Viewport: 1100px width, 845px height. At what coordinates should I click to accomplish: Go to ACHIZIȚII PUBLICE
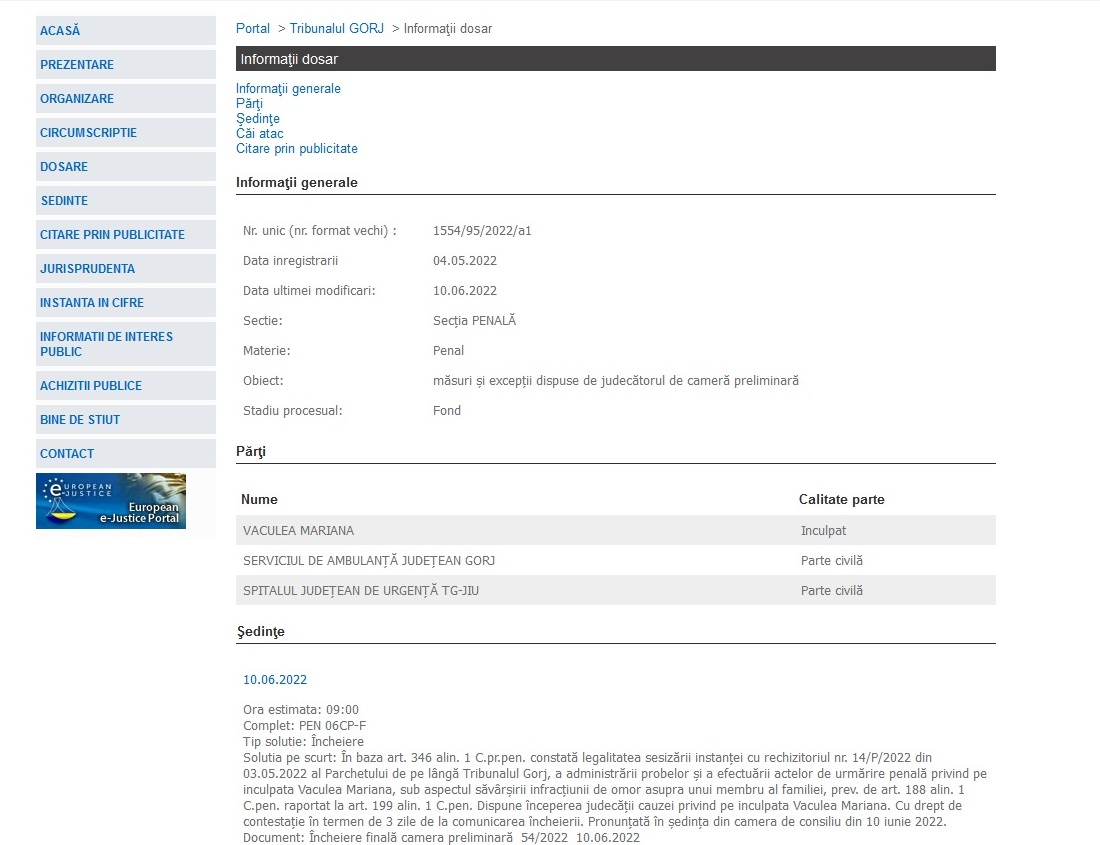(91, 386)
